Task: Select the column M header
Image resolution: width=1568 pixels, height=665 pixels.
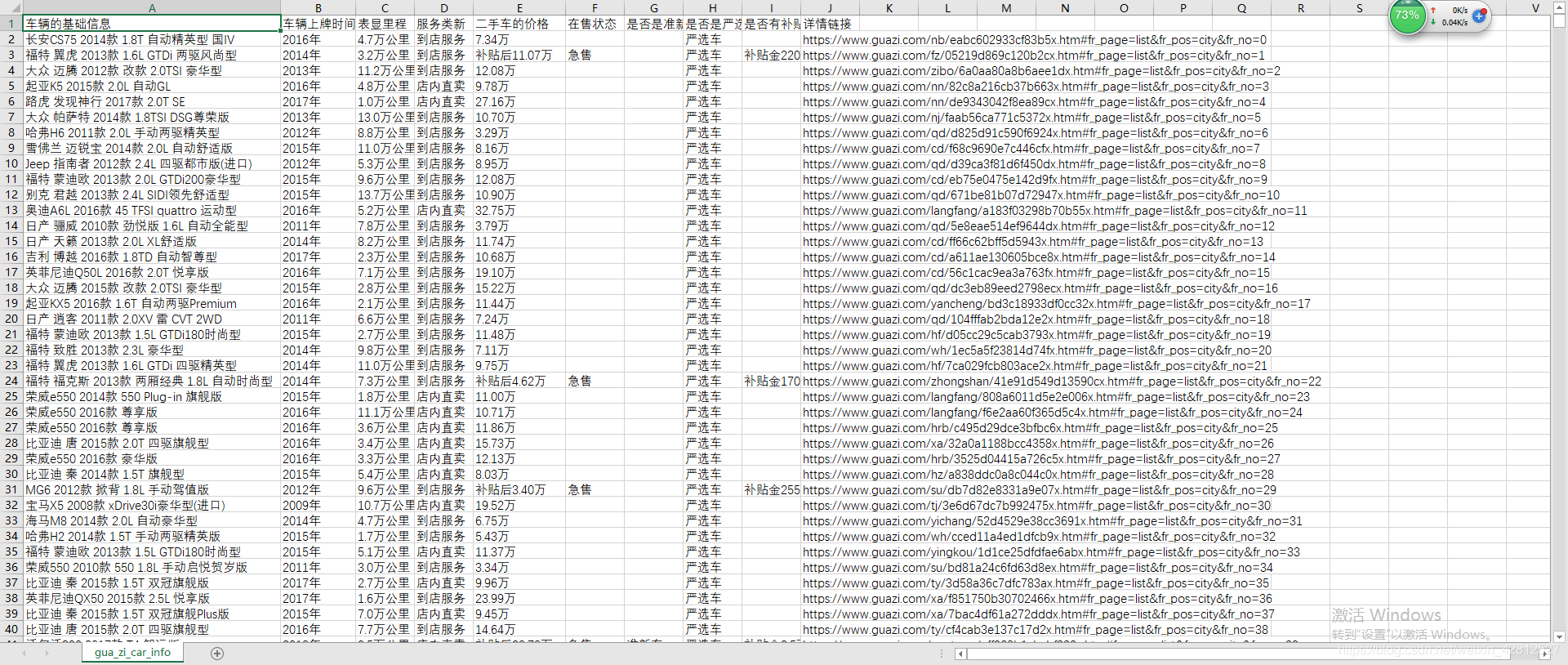Action: 1006,8
